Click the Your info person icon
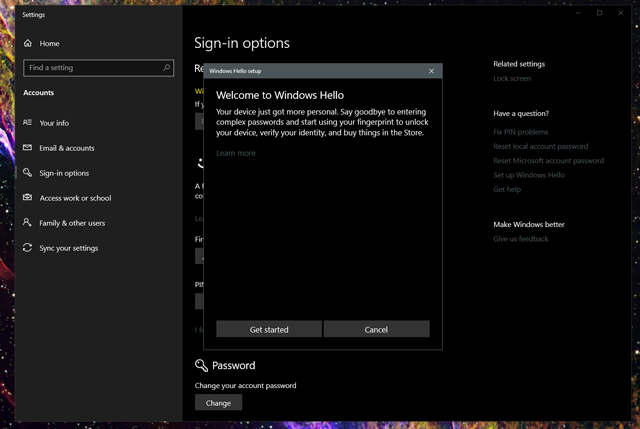 [x=28, y=123]
